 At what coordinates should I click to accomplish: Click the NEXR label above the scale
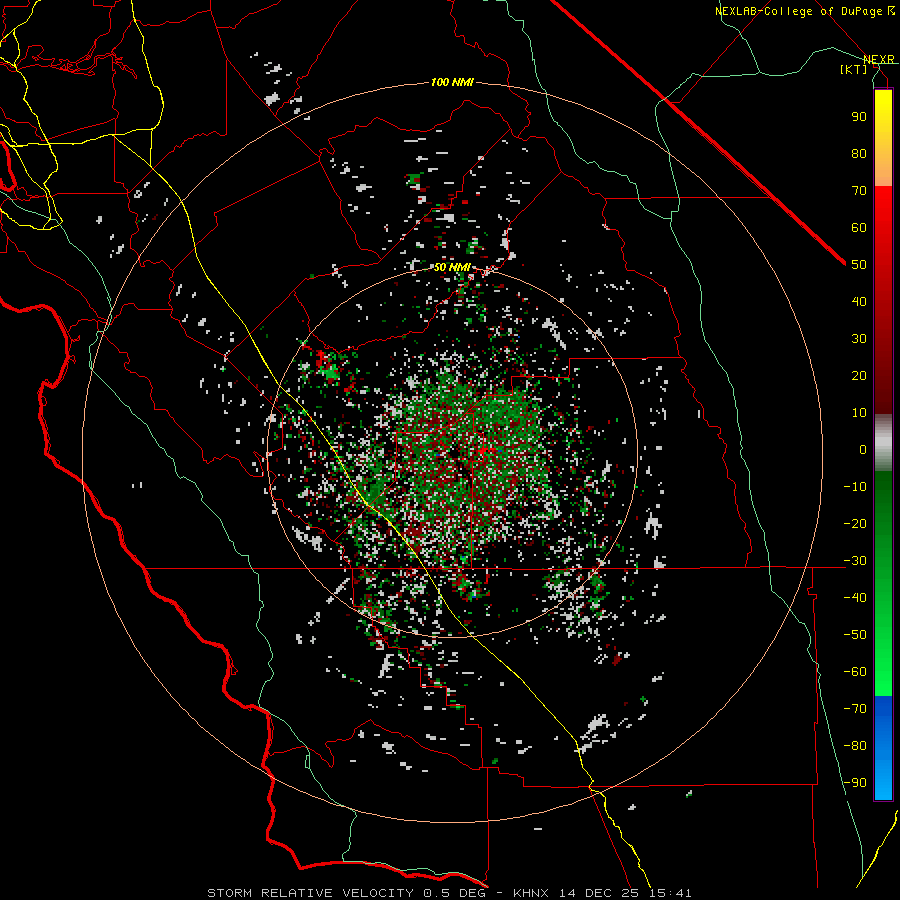pos(879,59)
